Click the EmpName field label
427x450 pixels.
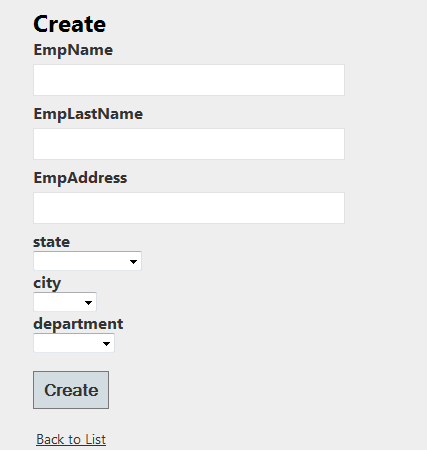pyautogui.click(x=73, y=50)
